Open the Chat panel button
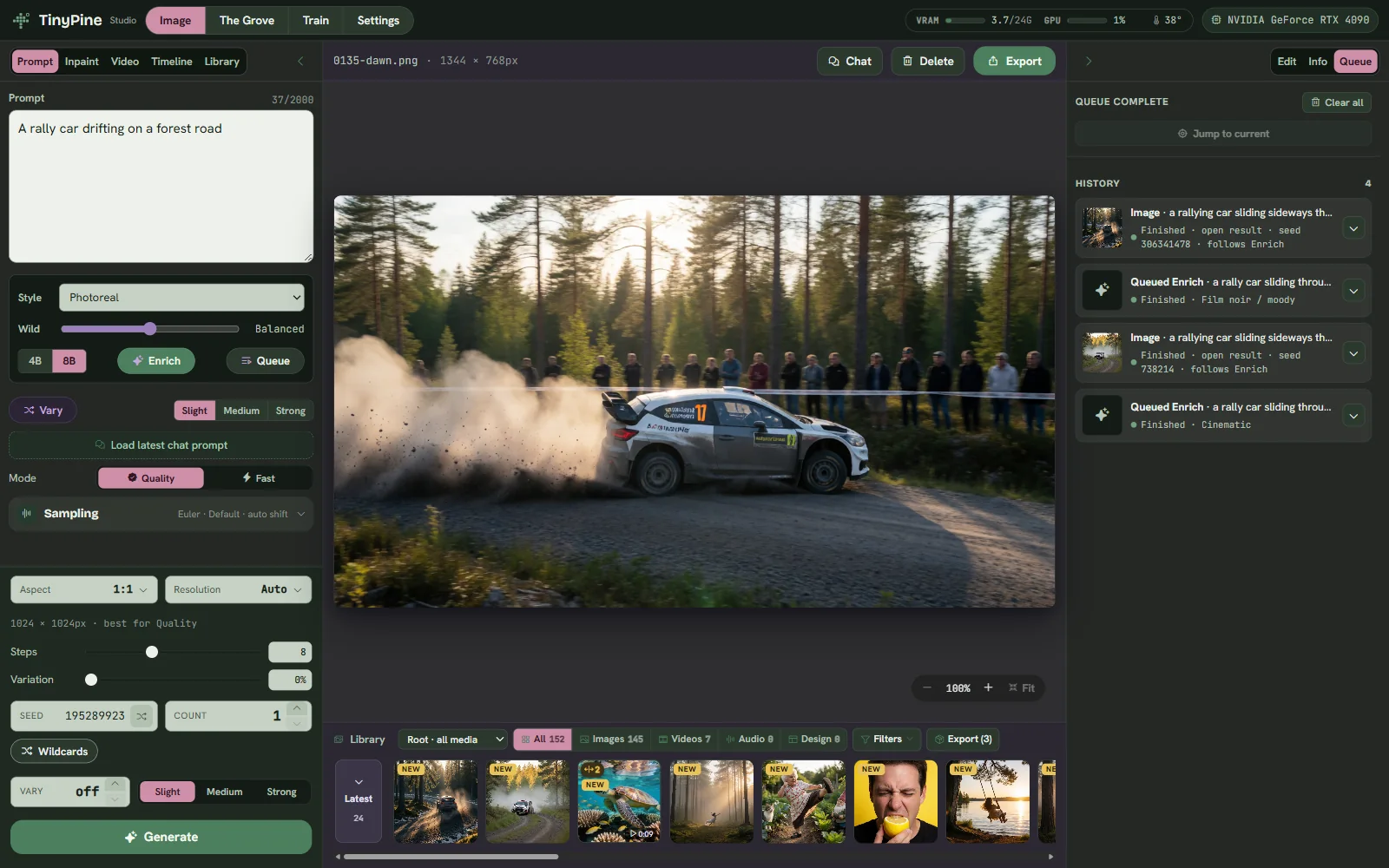 pyautogui.click(x=850, y=61)
